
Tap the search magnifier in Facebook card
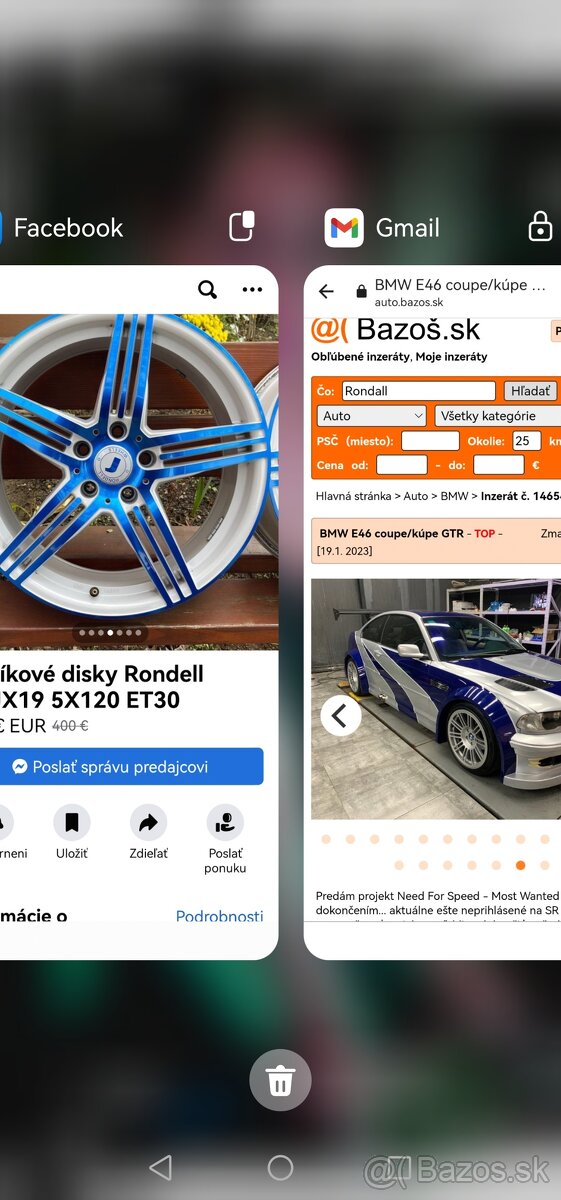[x=207, y=290]
